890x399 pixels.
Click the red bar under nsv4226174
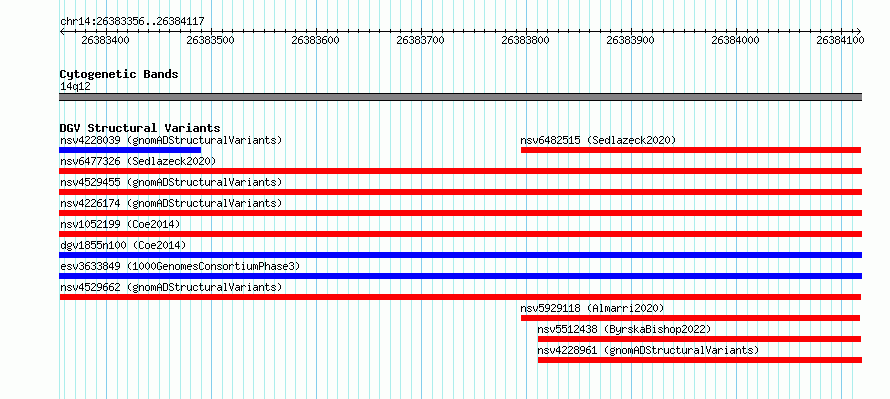click(460, 213)
